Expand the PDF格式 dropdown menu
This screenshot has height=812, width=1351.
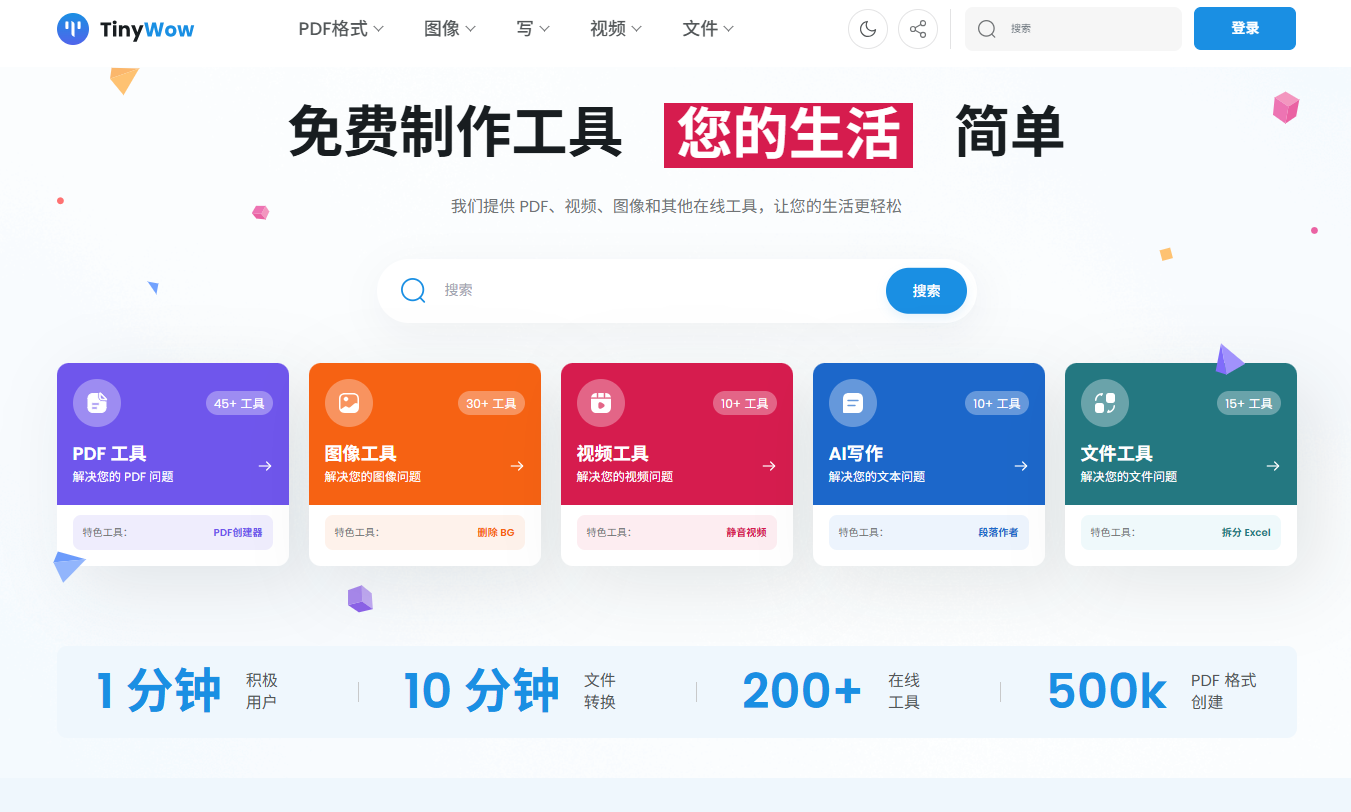coord(341,29)
